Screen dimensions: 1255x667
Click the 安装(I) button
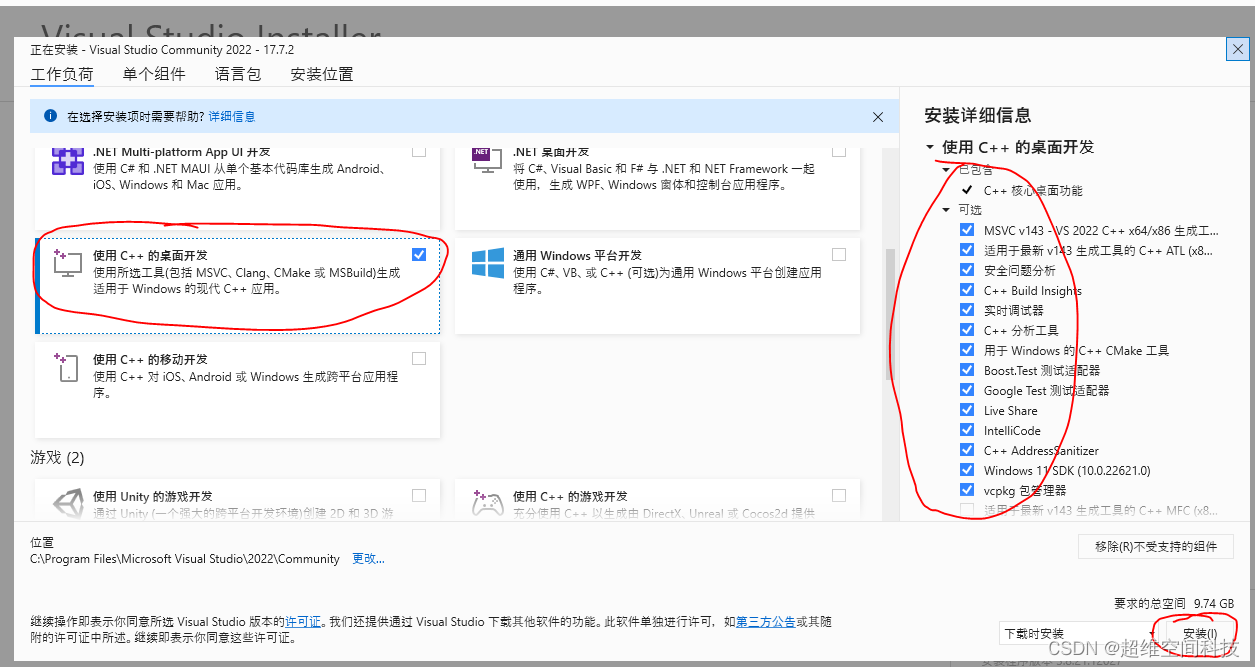click(1200, 634)
